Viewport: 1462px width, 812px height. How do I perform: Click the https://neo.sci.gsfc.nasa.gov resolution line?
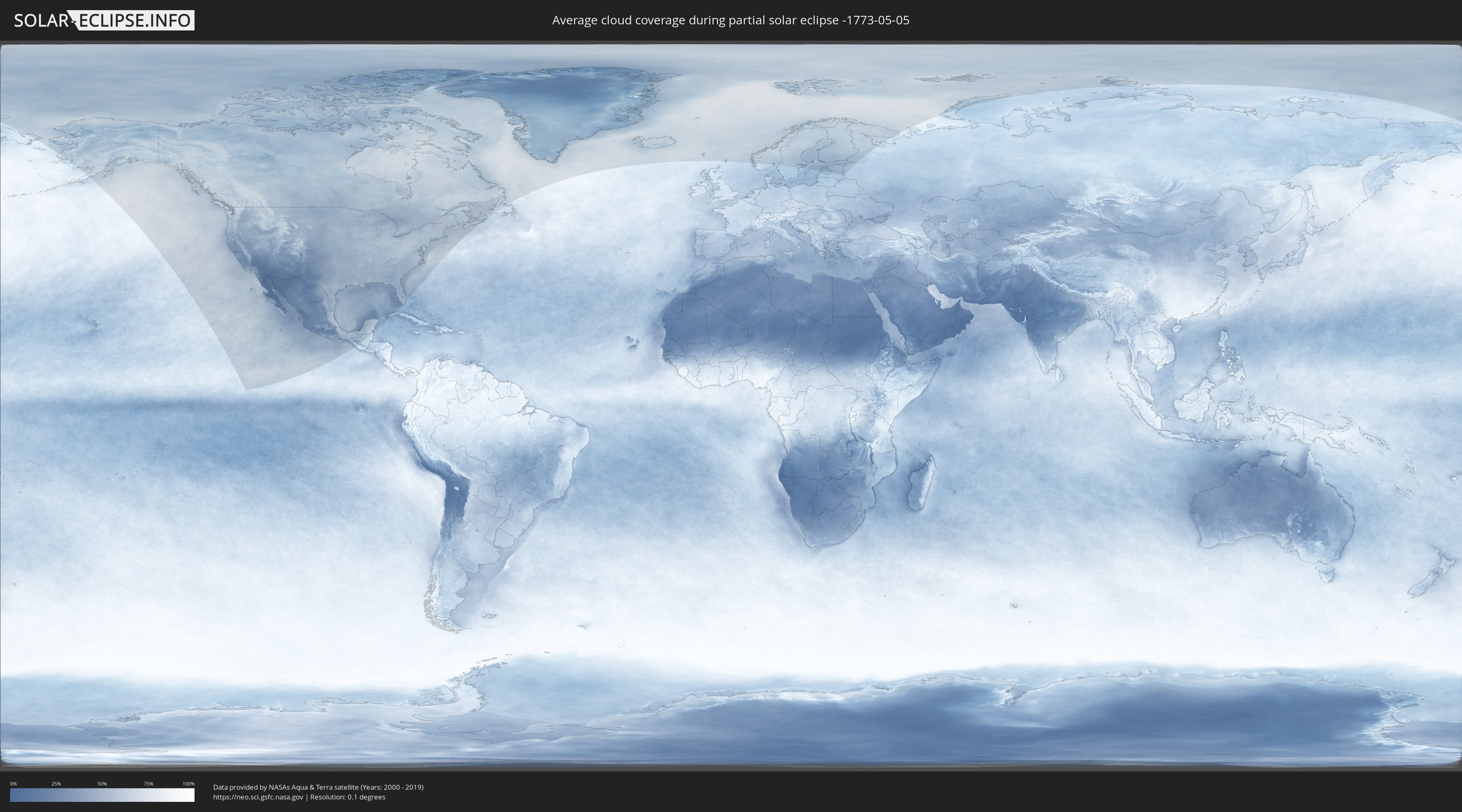click(299, 797)
